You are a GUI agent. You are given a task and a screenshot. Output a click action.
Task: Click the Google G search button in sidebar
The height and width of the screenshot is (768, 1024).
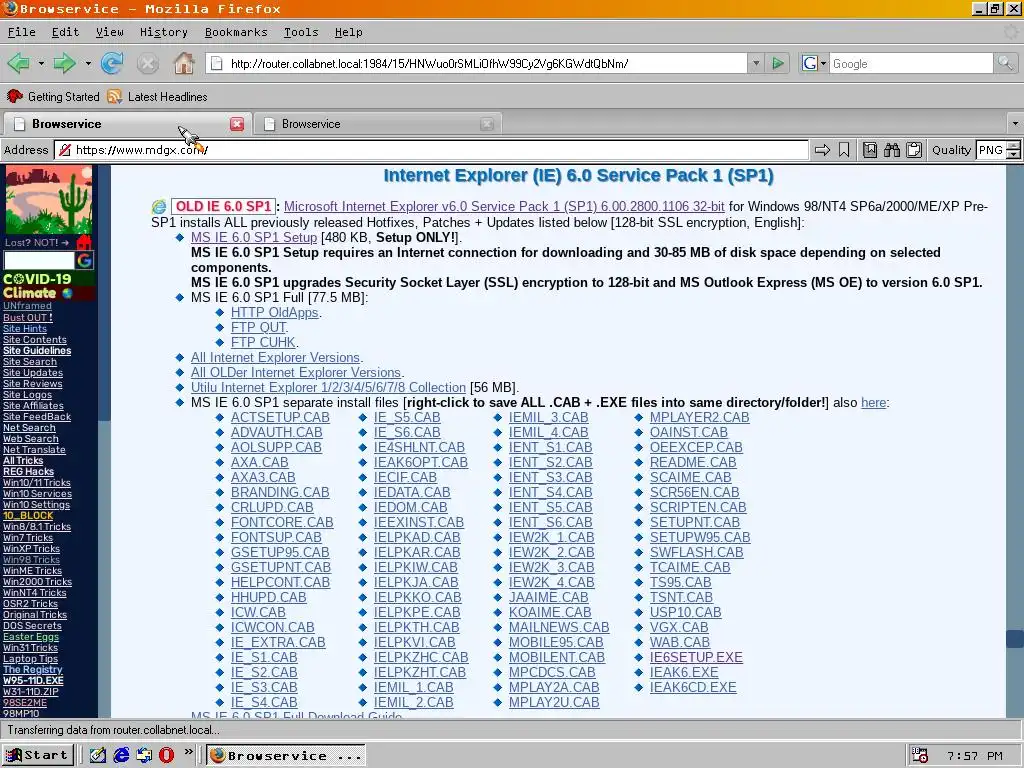point(84,261)
